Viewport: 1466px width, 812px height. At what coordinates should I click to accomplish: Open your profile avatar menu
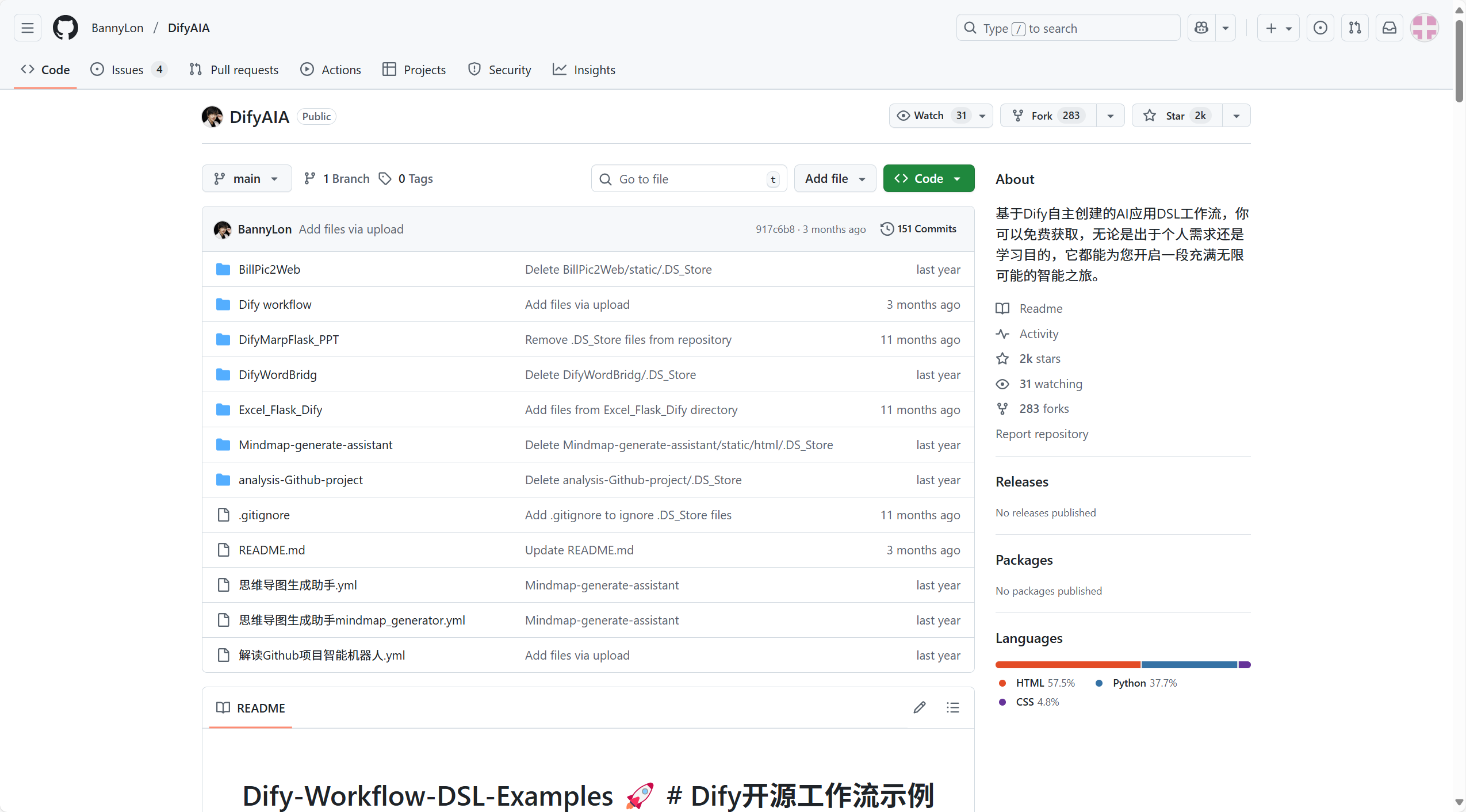click(1424, 27)
